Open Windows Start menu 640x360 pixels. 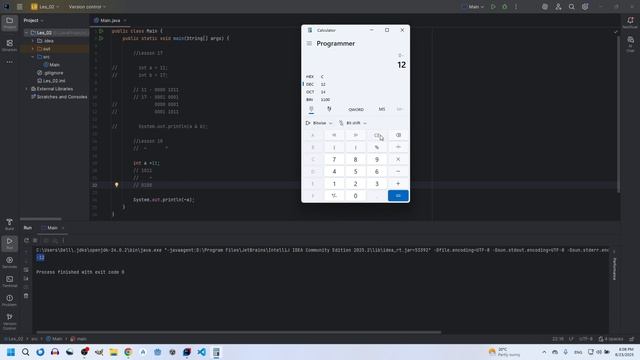point(11,352)
